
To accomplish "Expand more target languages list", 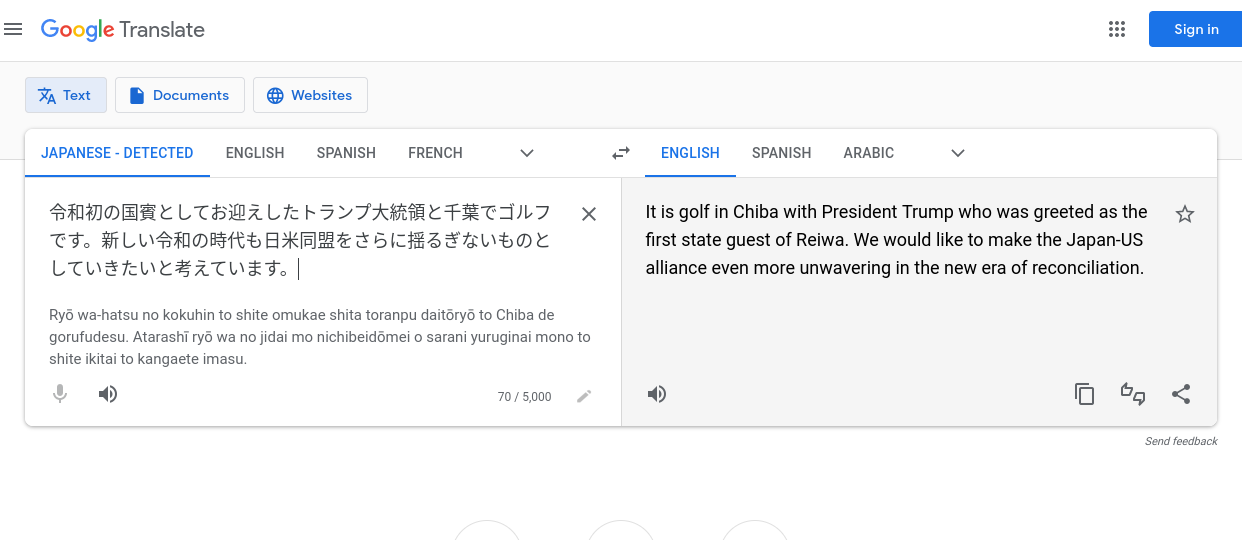I will (x=958, y=153).
